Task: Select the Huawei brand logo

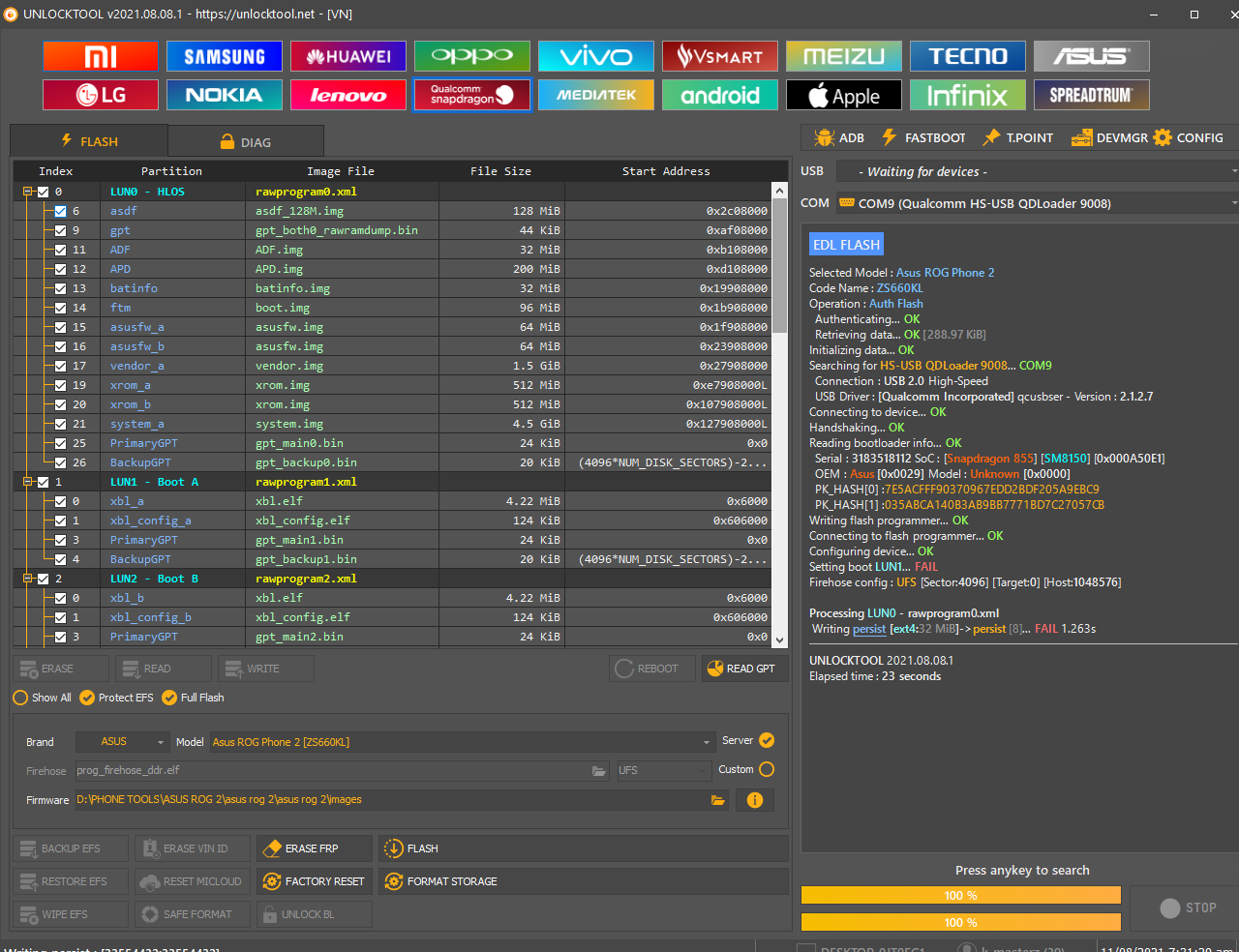Action: (348, 56)
